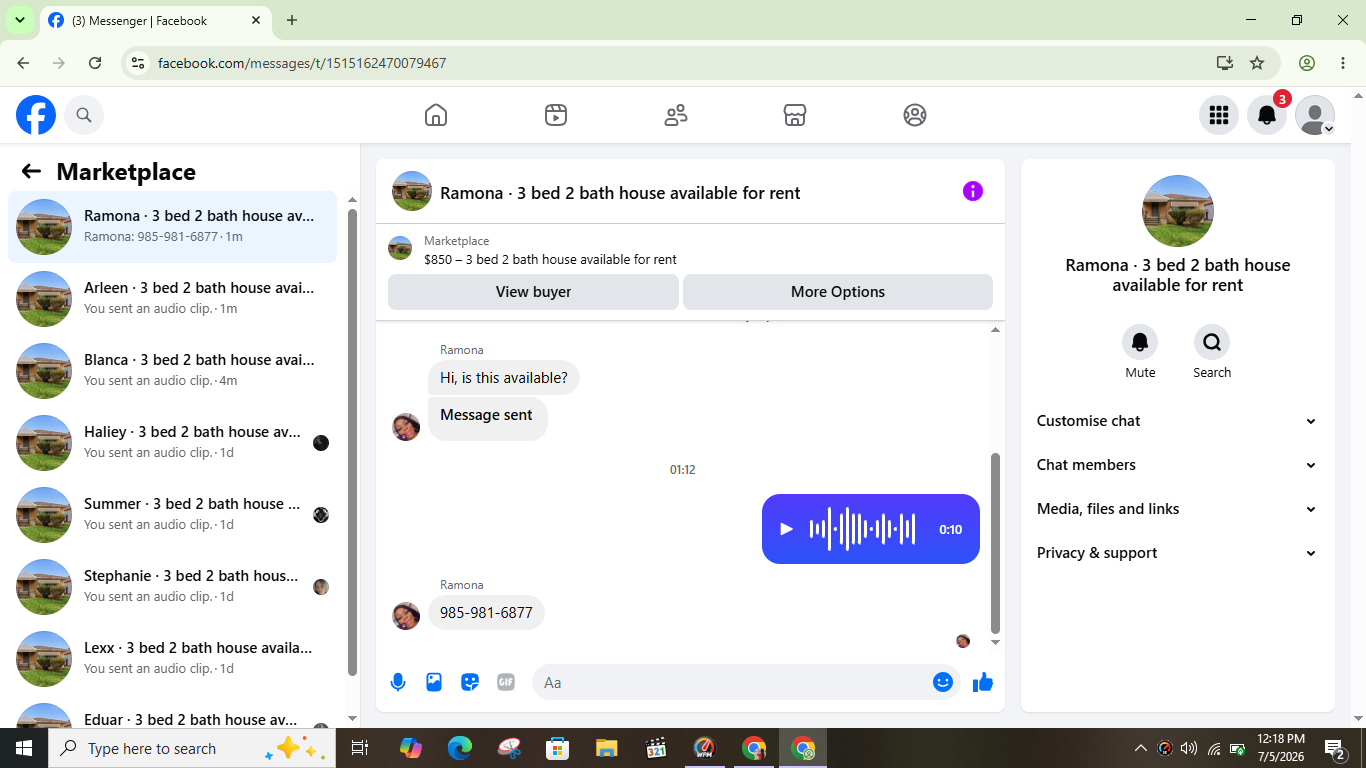The height and width of the screenshot is (768, 1366).
Task: Open the emoji picker smiley icon
Action: 943,682
